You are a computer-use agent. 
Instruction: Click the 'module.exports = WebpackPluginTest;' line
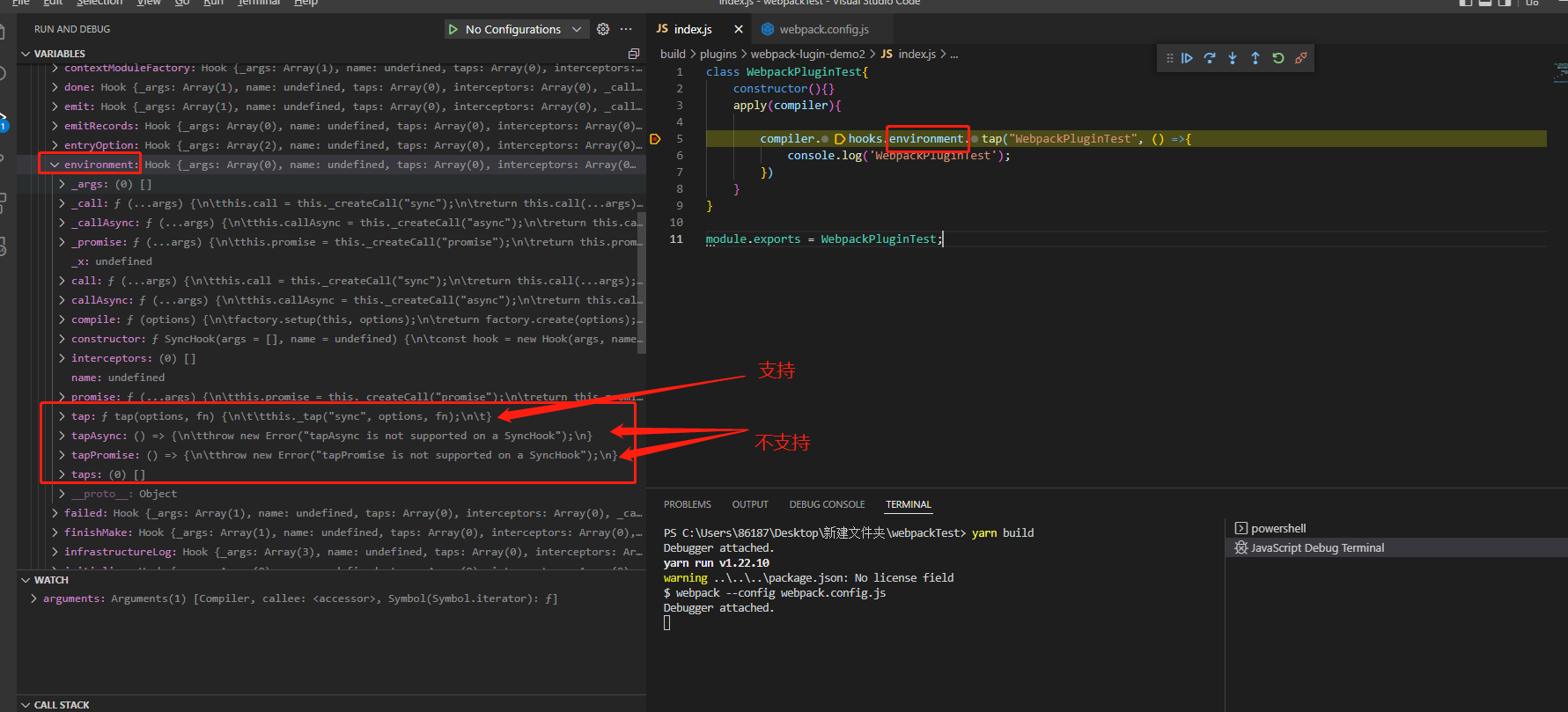[x=823, y=239]
